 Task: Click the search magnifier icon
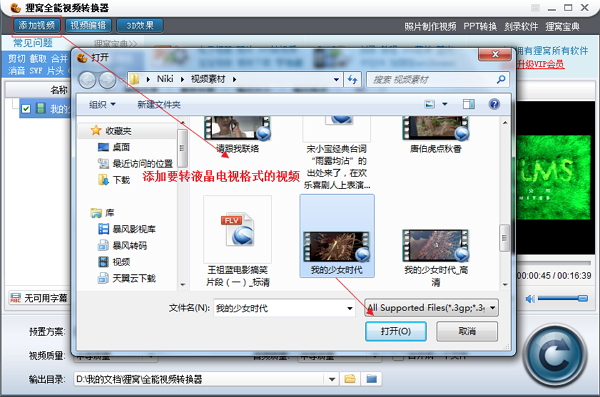pos(501,80)
